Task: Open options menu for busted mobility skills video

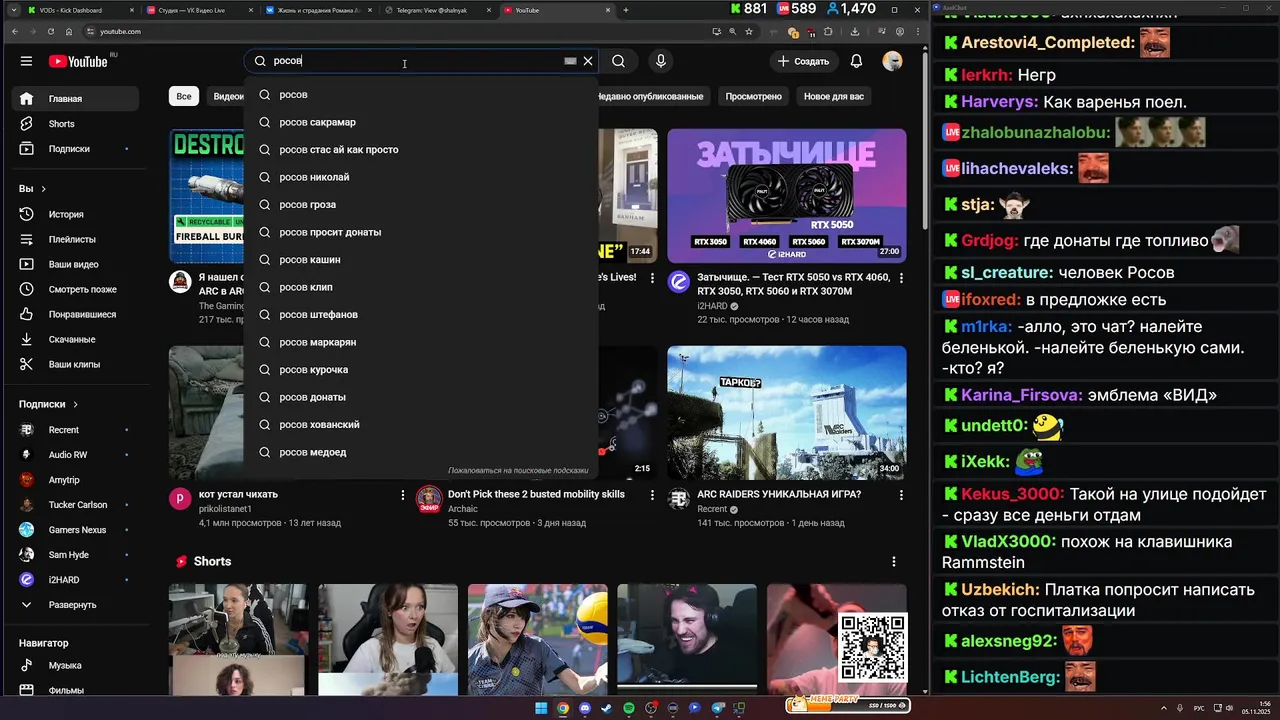Action: [652, 495]
